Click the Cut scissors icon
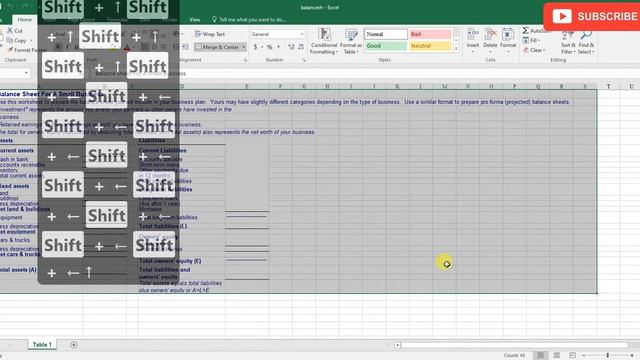The width and height of the screenshot is (640, 360). (10, 31)
